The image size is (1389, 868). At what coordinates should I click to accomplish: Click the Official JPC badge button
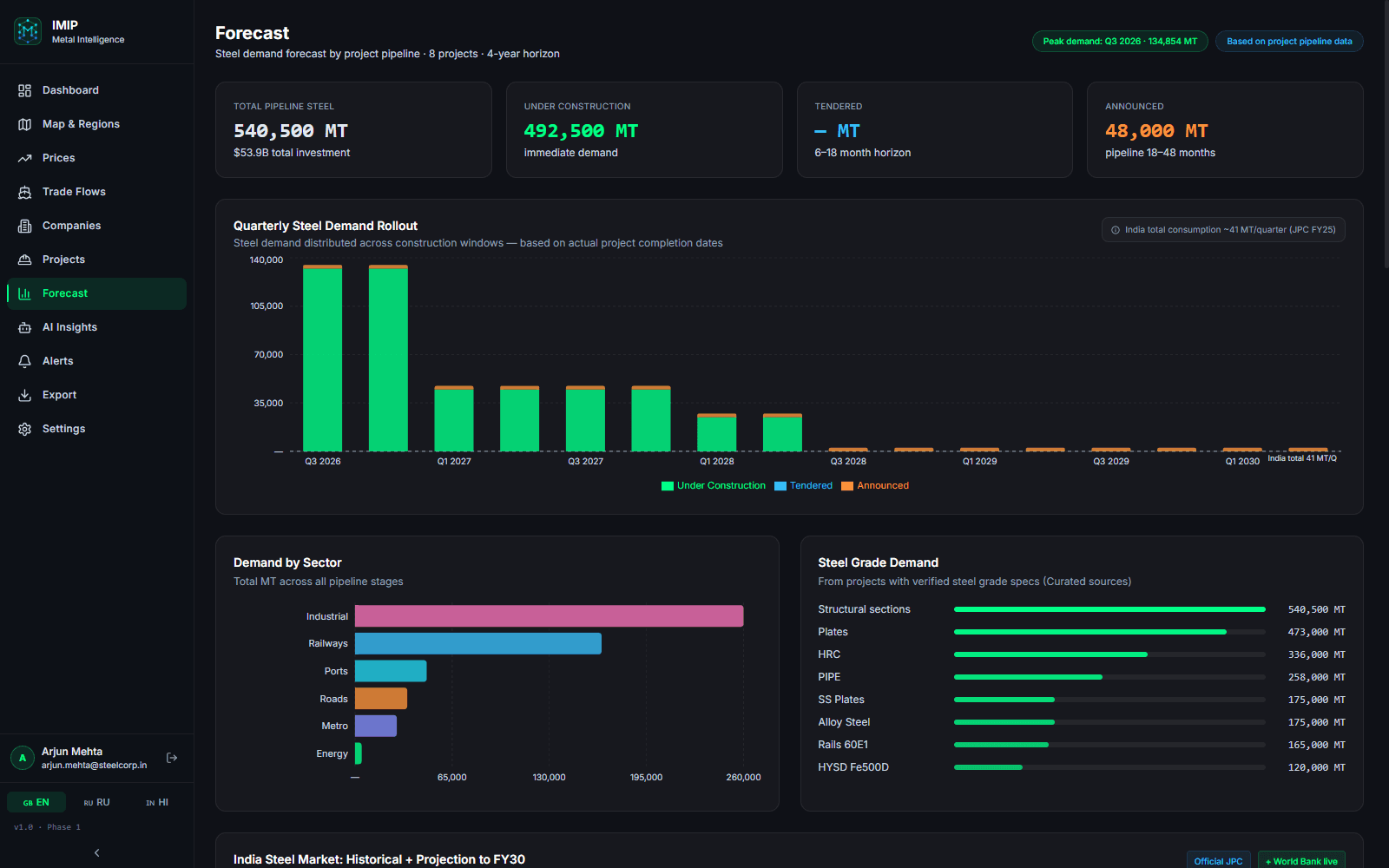coord(1218,861)
